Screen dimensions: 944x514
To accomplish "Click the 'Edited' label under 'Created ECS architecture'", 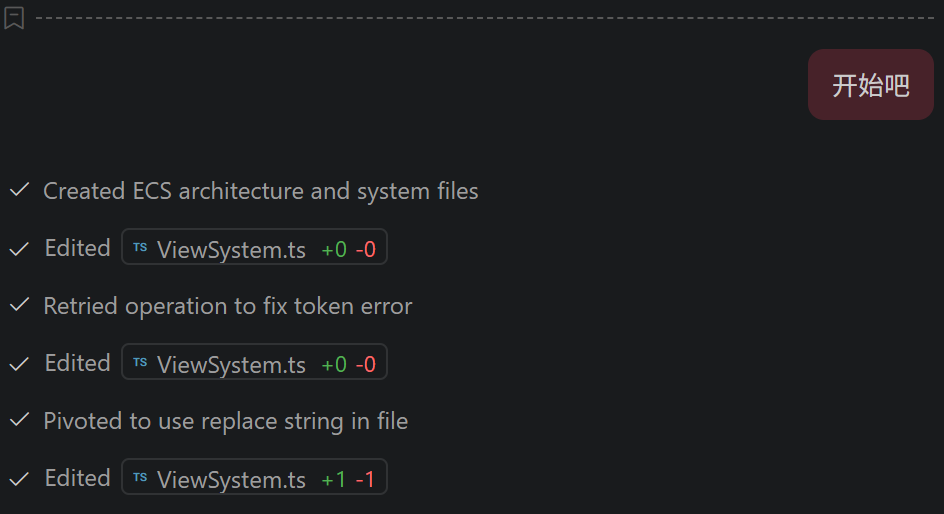I will point(77,248).
